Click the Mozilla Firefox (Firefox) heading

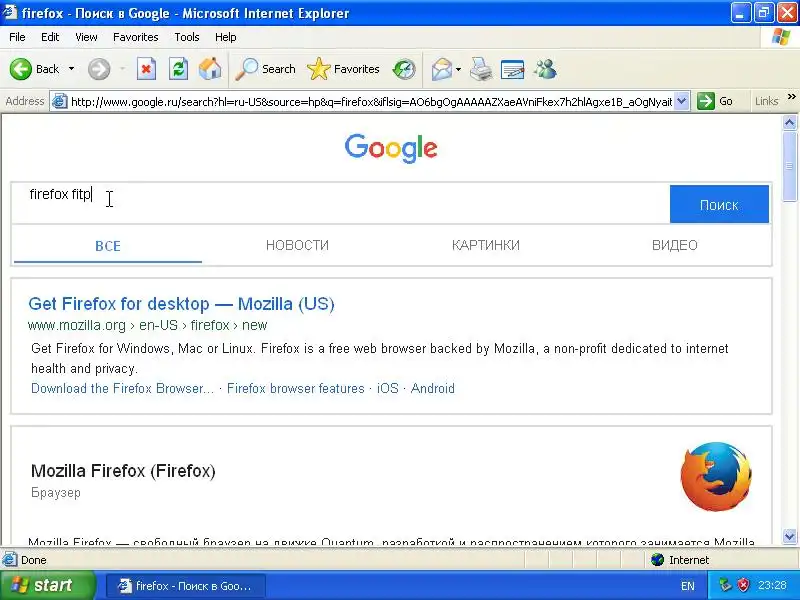coord(123,470)
